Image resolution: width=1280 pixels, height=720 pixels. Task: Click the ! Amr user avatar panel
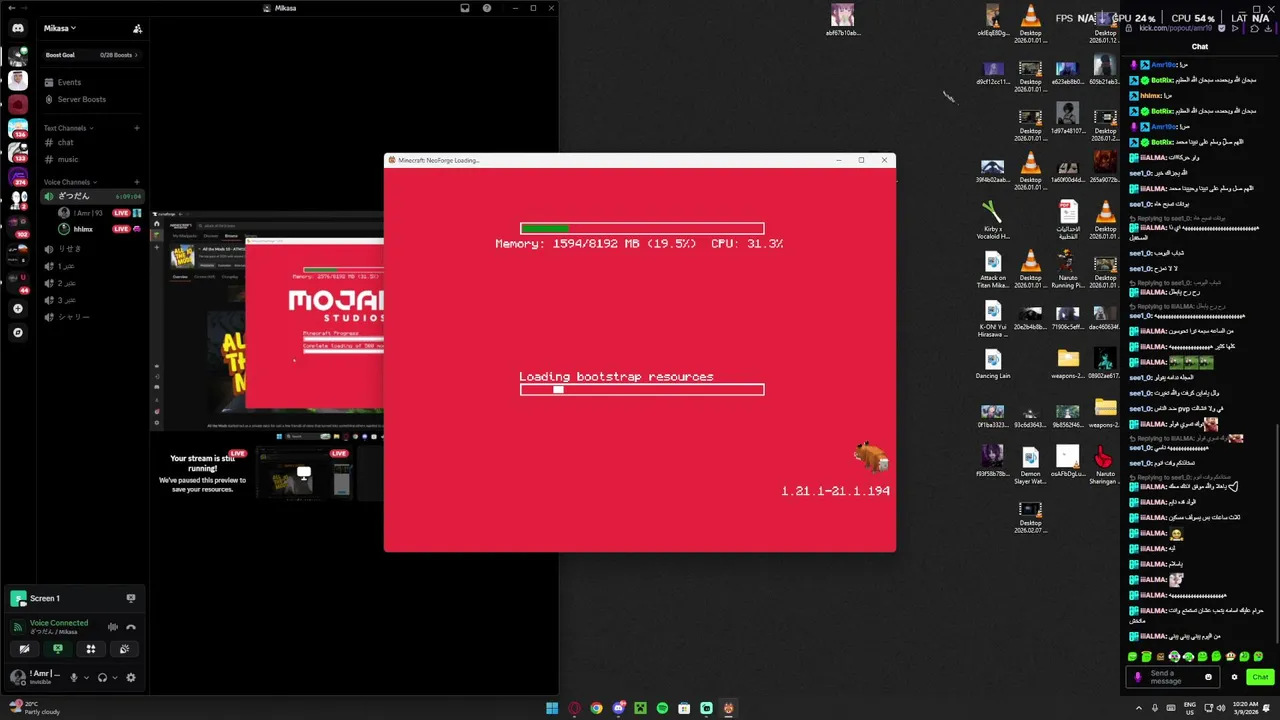[36, 677]
